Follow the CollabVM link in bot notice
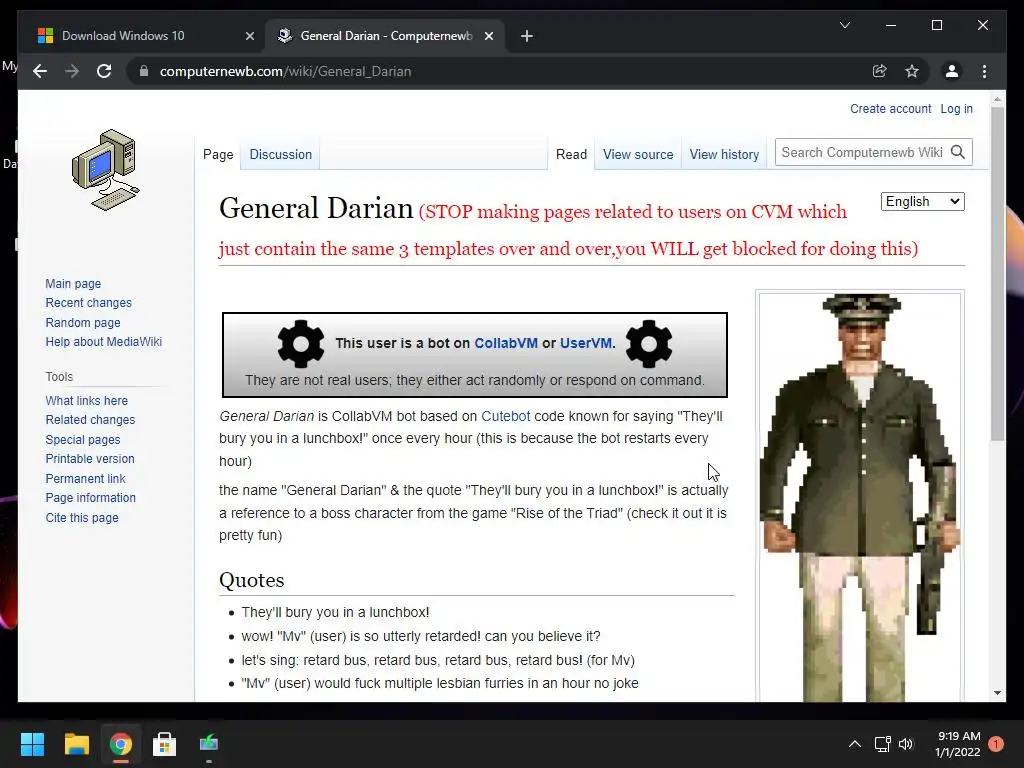 coord(505,344)
